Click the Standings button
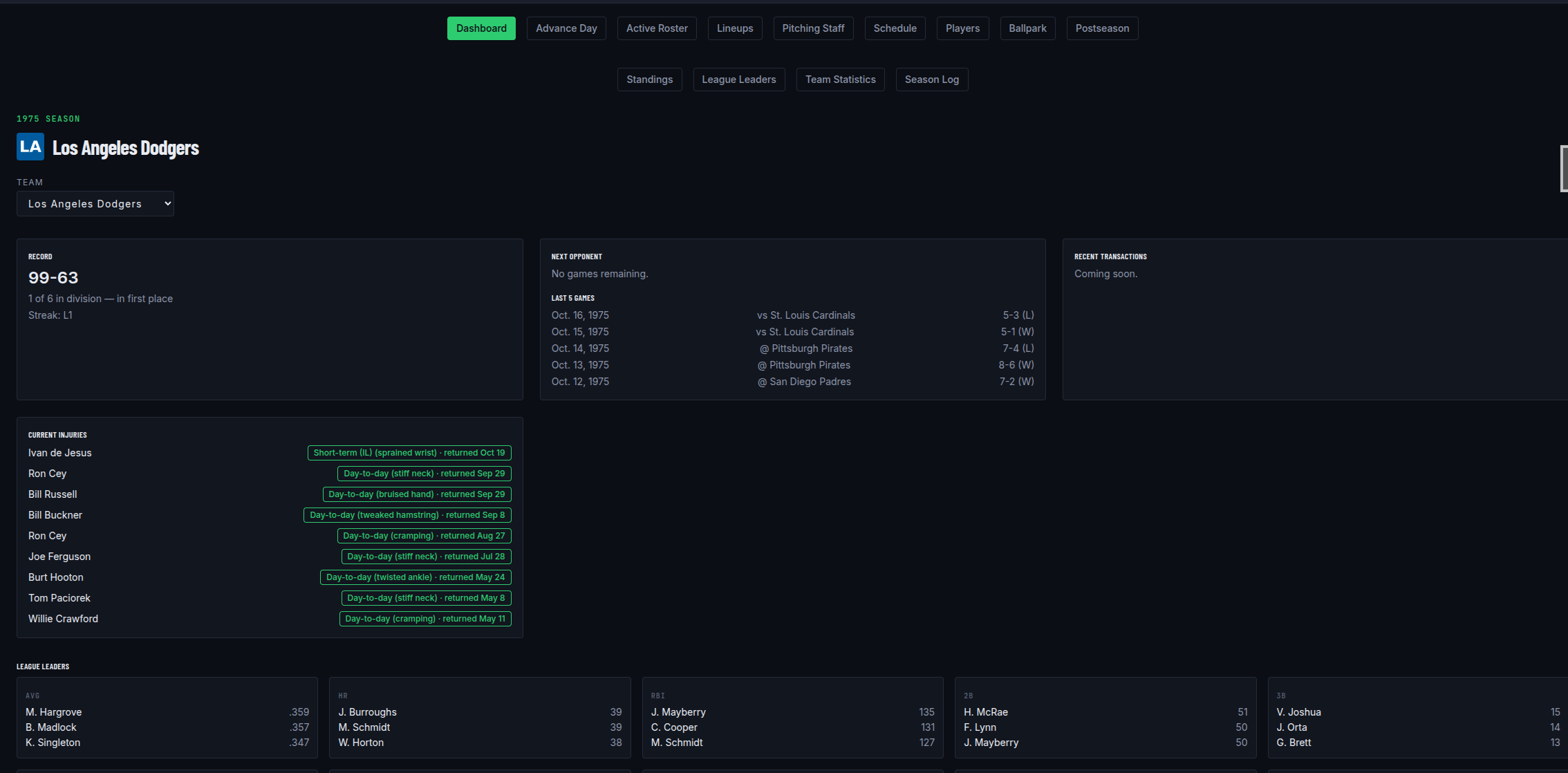Screen dimensions: 1568x773 [649, 80]
